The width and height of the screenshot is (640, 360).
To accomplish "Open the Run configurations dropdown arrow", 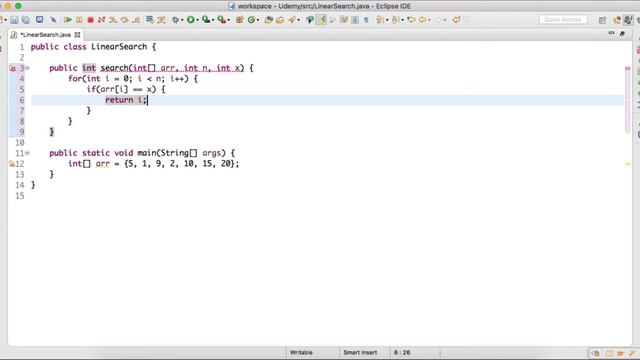I will pos(198,20).
